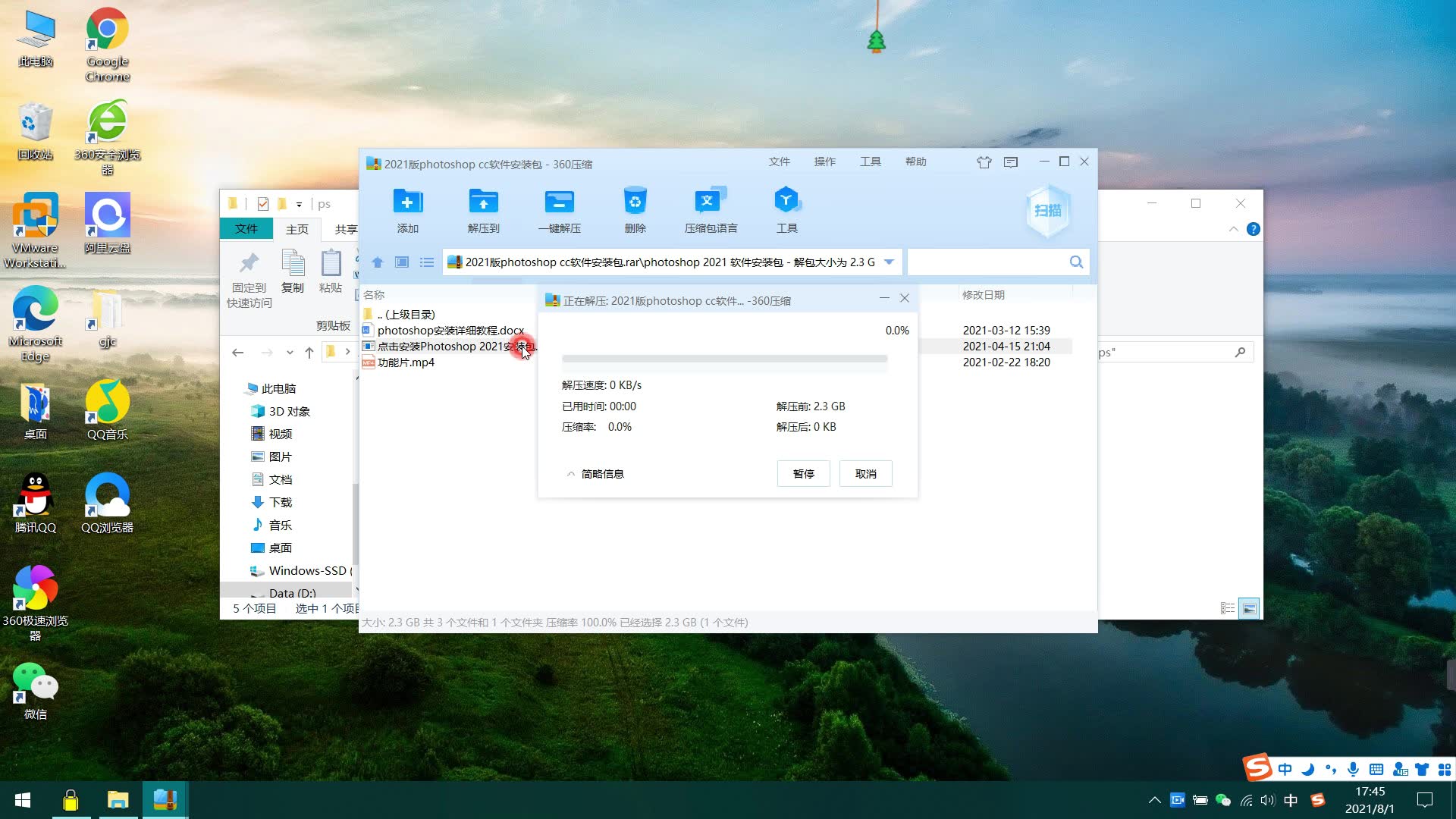Open 文件 (File) menu in 360 archive window
Image resolution: width=1456 pixels, height=819 pixels.
tap(779, 161)
